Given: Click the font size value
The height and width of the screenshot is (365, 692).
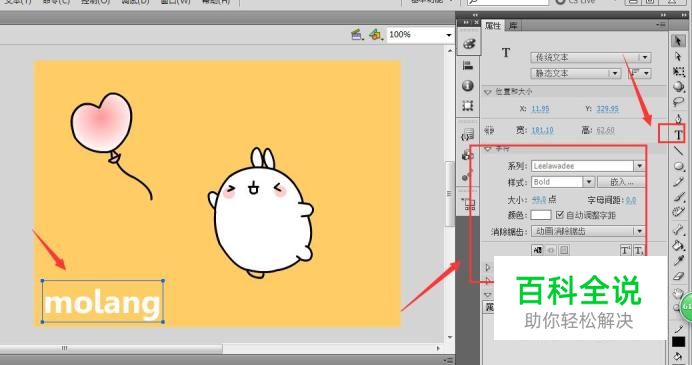Looking at the screenshot, I should pos(539,199).
